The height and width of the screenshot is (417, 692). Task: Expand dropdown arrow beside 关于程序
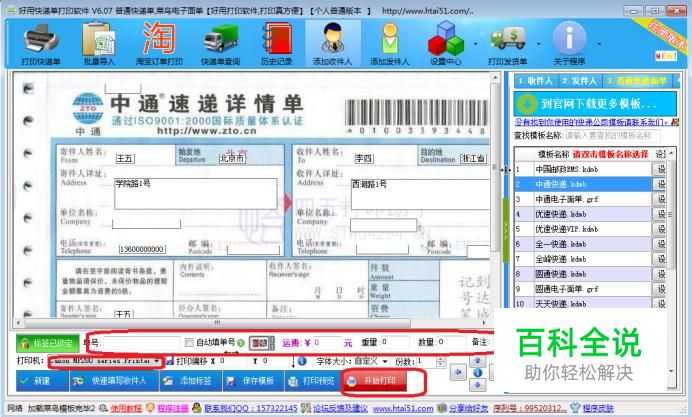599,44
